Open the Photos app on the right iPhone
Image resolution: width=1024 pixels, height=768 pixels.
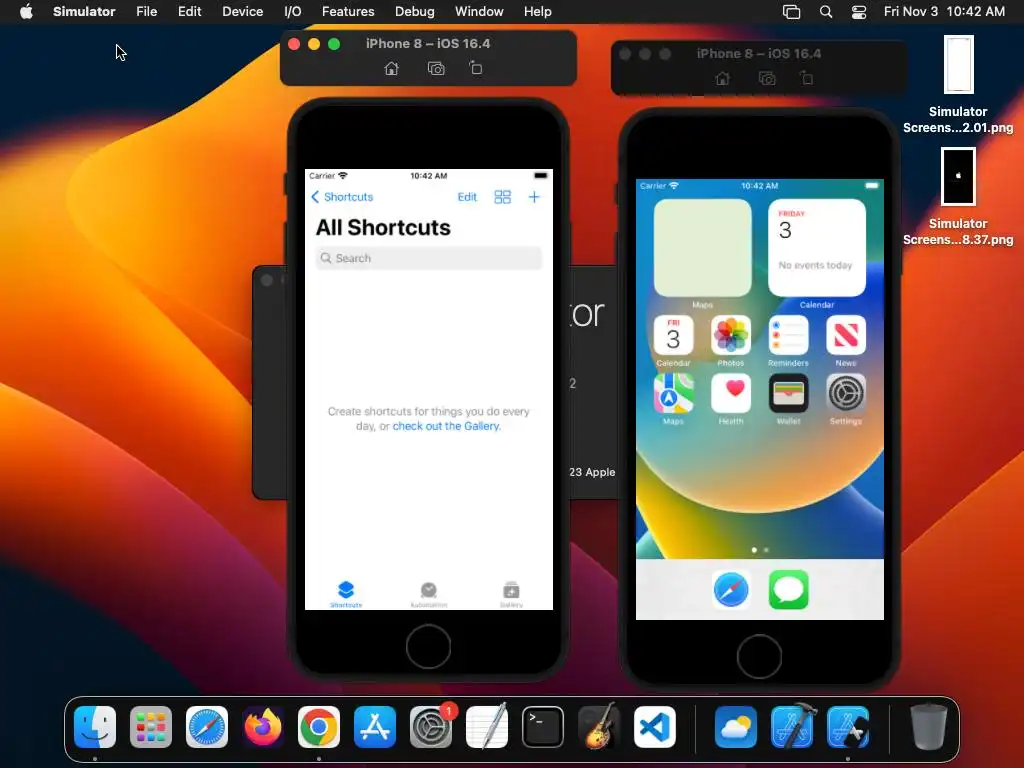point(731,336)
